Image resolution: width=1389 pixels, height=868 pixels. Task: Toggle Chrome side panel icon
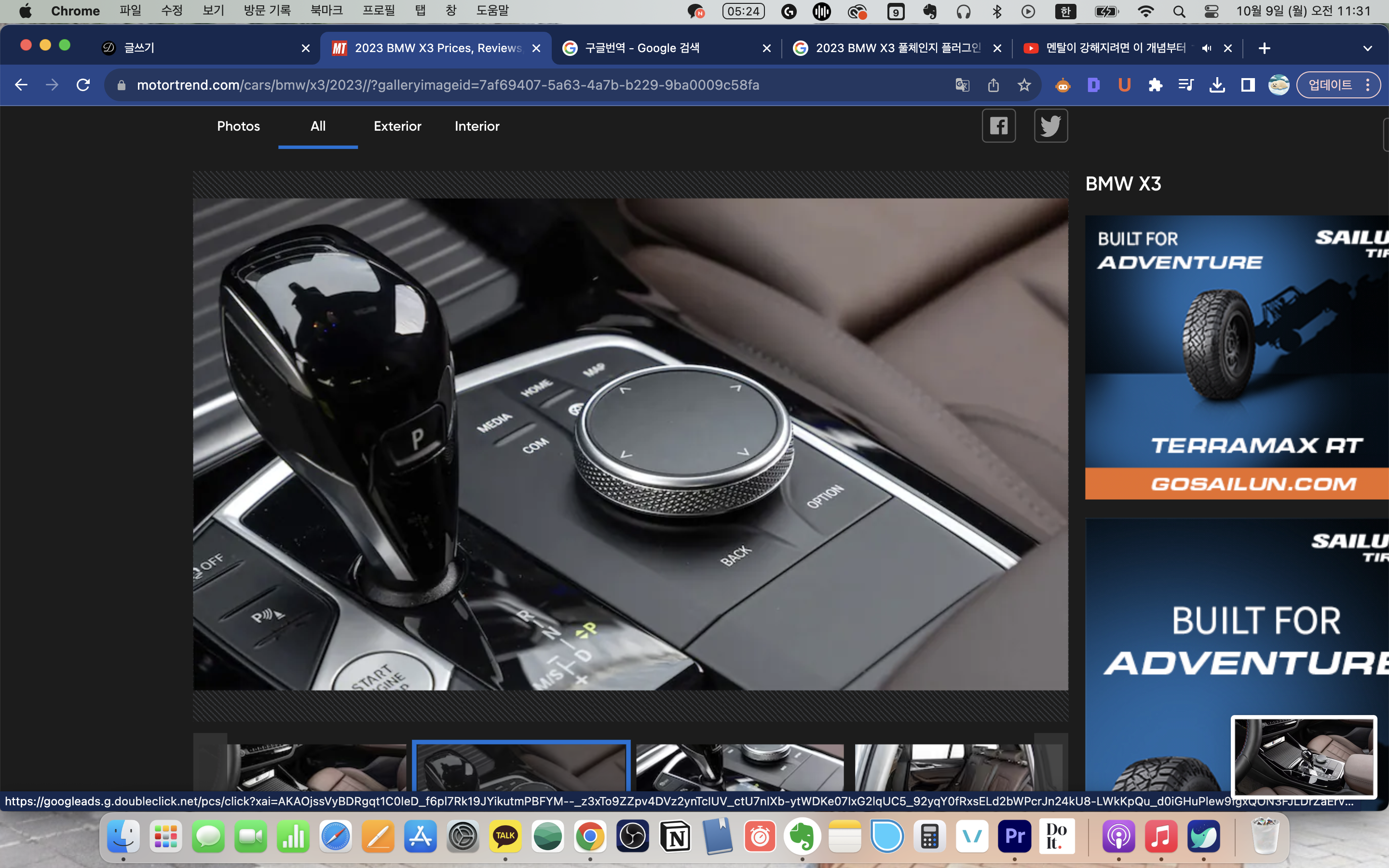click(x=1248, y=85)
